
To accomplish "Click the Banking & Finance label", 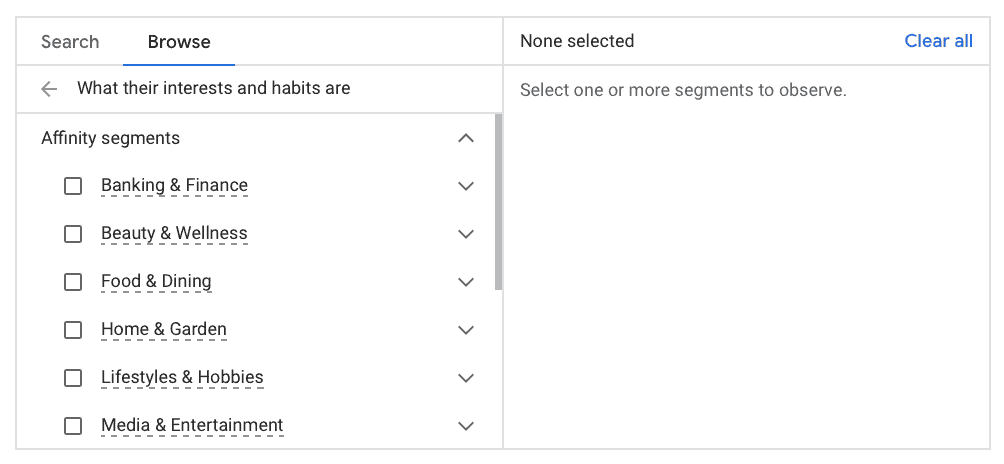I will [x=174, y=186].
